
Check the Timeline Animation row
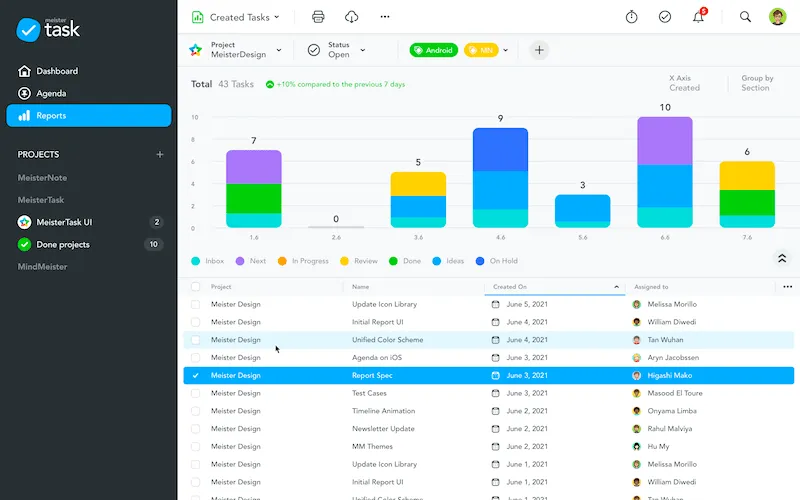pyautogui.click(x=195, y=411)
